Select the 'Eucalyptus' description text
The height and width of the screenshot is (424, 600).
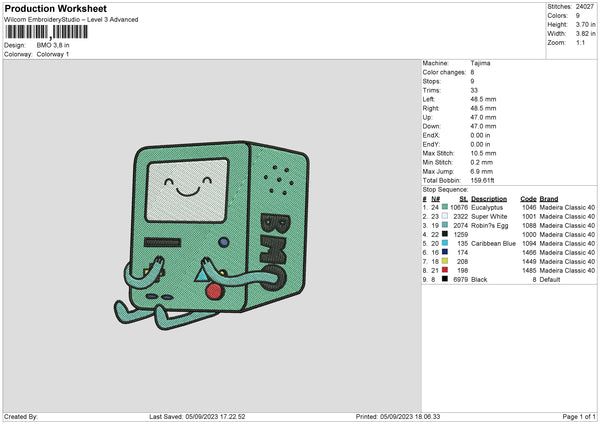tap(487, 207)
